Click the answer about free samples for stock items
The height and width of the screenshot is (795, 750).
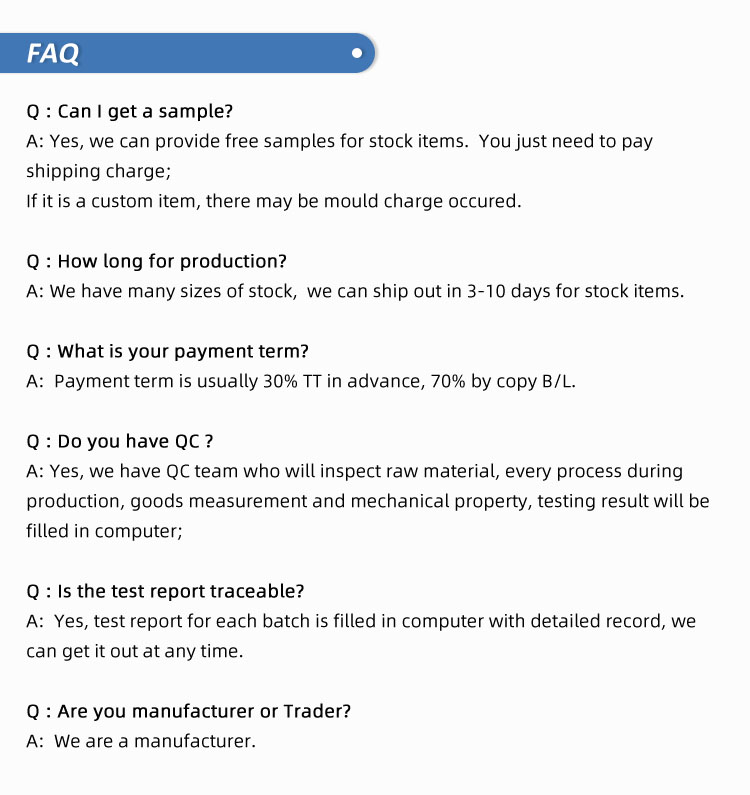click(339, 141)
